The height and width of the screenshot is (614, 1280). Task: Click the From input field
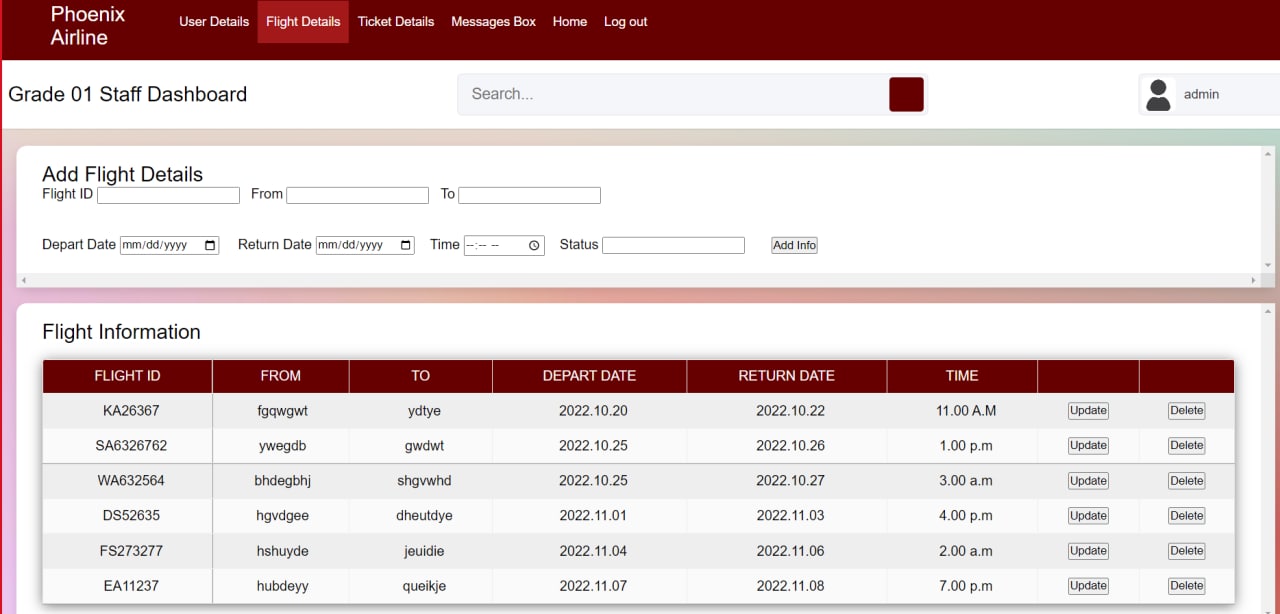click(x=357, y=195)
